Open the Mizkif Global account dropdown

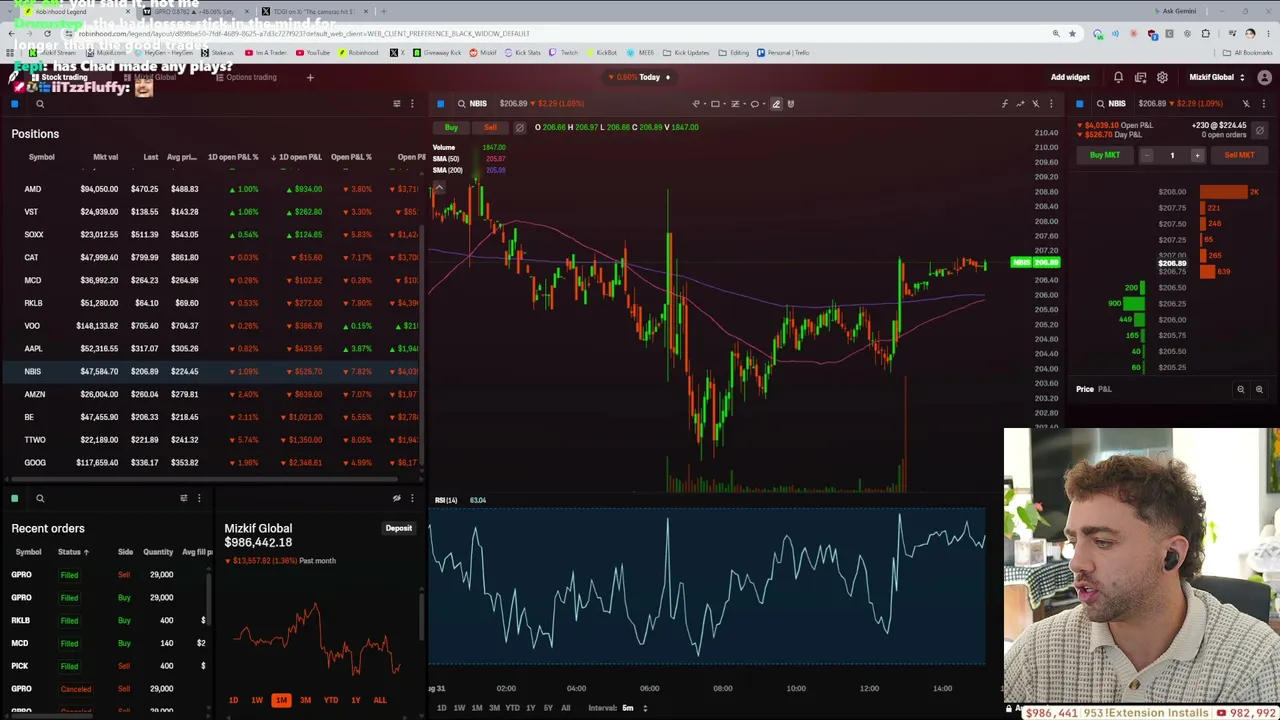[x=1217, y=77]
